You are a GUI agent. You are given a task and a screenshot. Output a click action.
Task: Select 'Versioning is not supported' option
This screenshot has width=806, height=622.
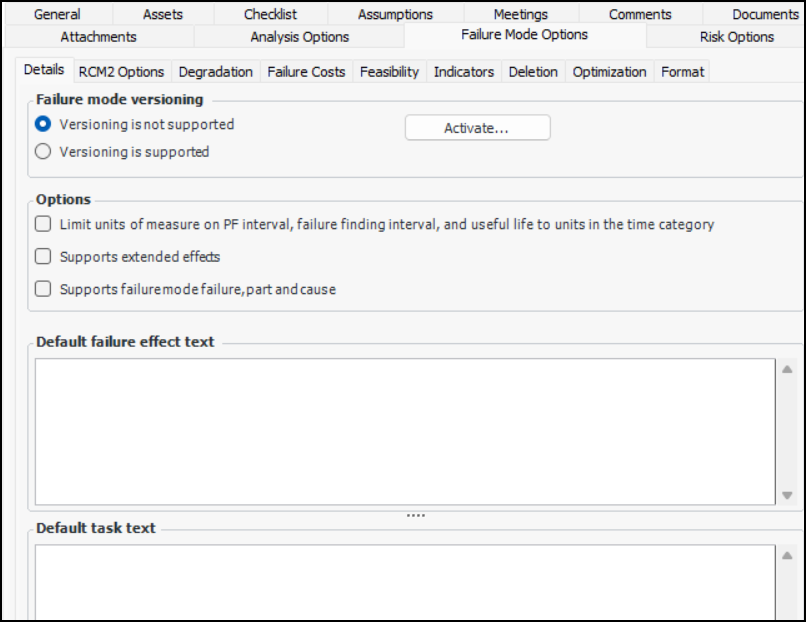(x=43, y=125)
